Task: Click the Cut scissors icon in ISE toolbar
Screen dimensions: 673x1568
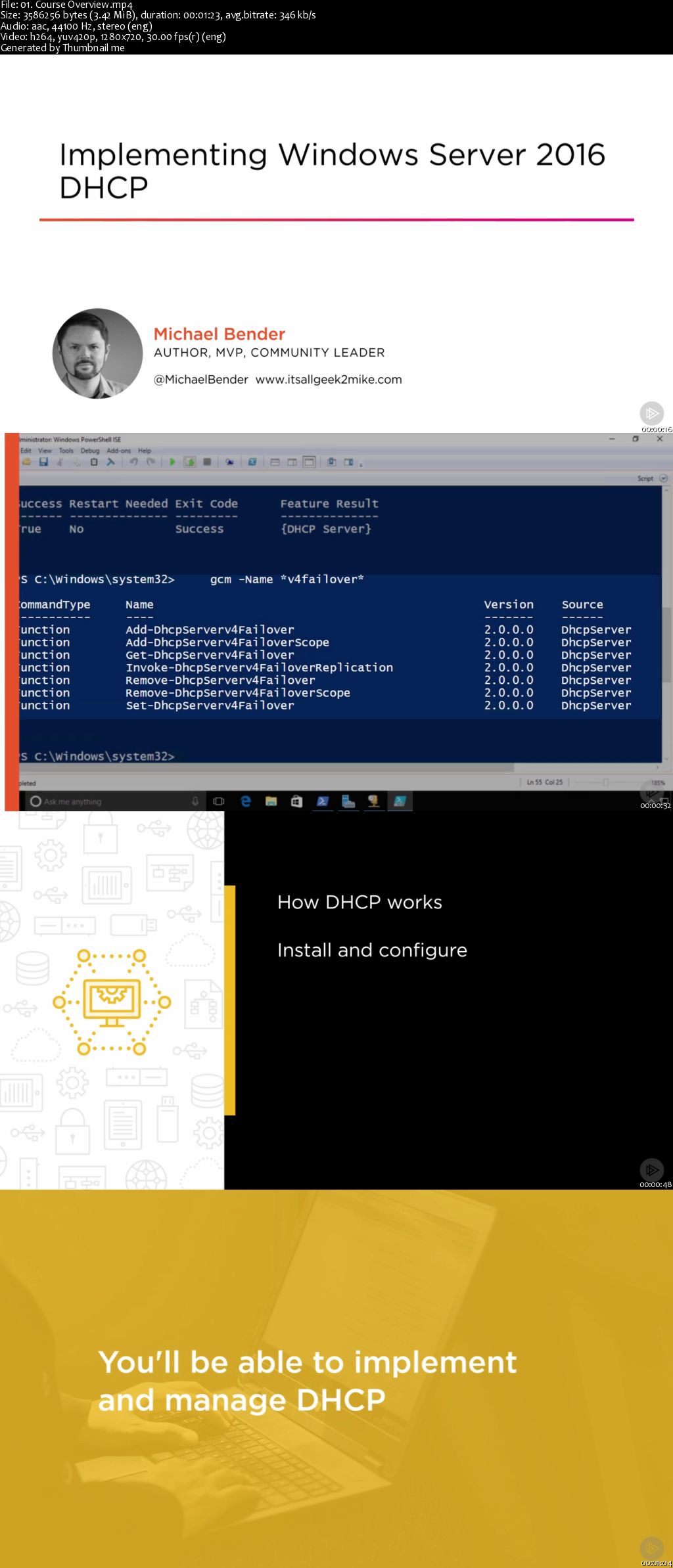Action: (x=60, y=462)
